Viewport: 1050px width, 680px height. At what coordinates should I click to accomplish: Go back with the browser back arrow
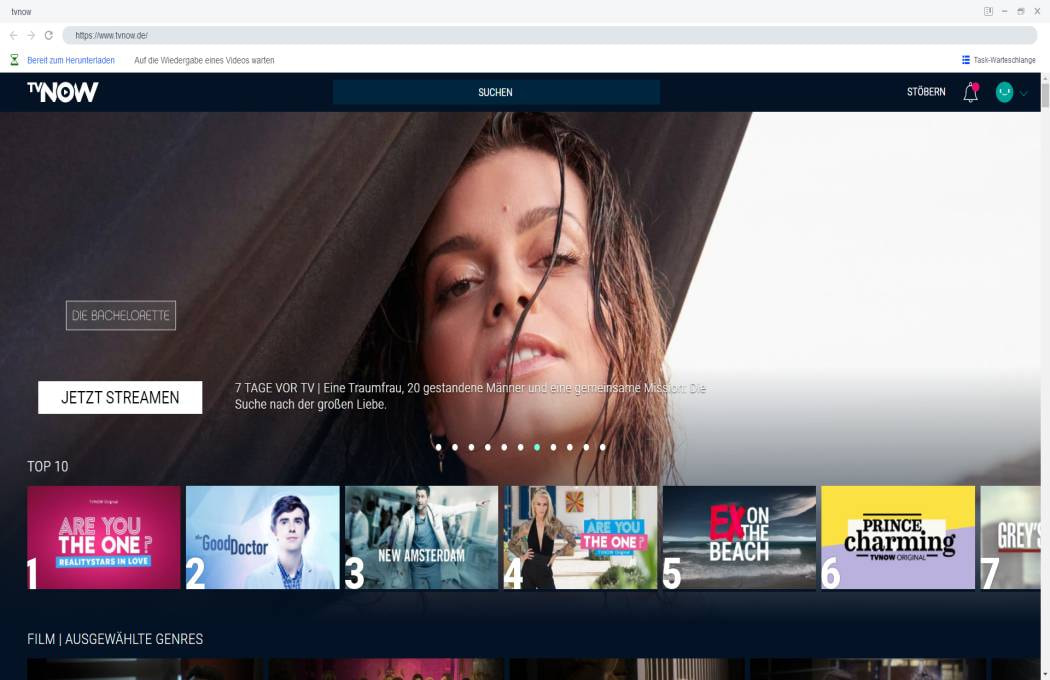14,36
